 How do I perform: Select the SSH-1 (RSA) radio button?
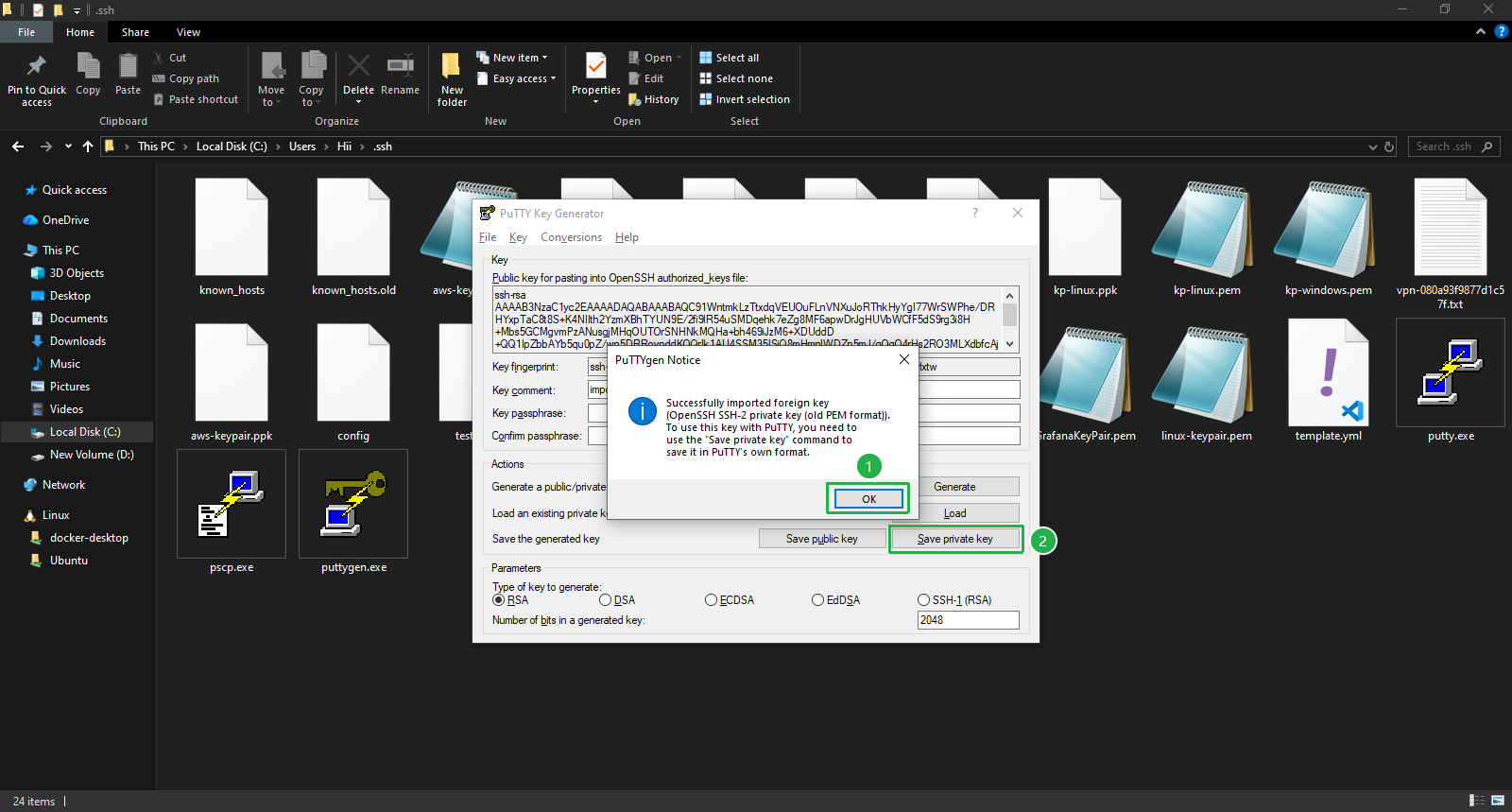pyautogui.click(x=923, y=600)
